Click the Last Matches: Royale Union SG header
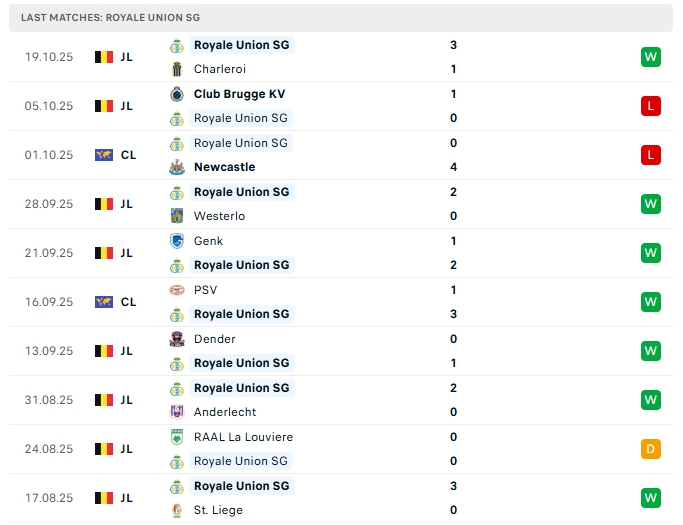Screen dimensions: 683x525 (110, 18)
